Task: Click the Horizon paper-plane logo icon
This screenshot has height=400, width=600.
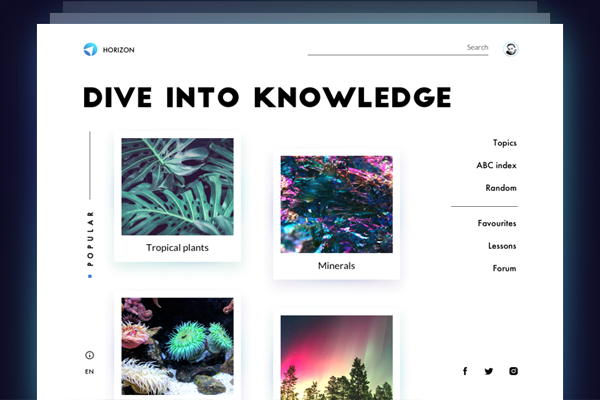Action: click(x=90, y=49)
